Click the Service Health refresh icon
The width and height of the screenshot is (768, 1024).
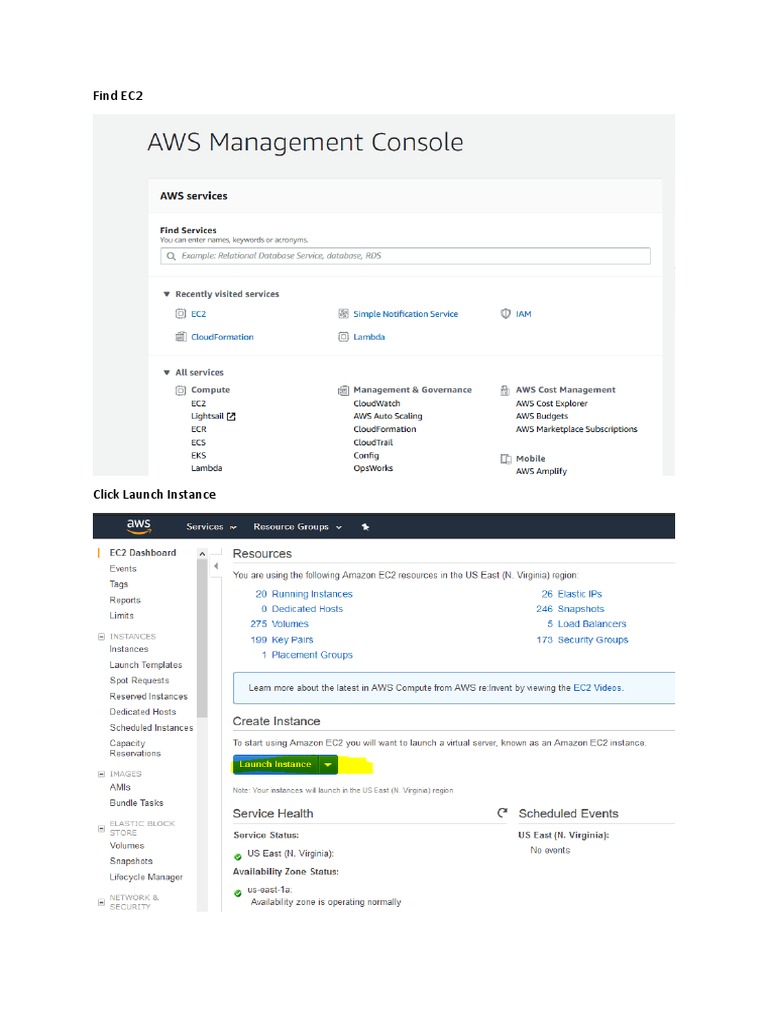coord(502,812)
